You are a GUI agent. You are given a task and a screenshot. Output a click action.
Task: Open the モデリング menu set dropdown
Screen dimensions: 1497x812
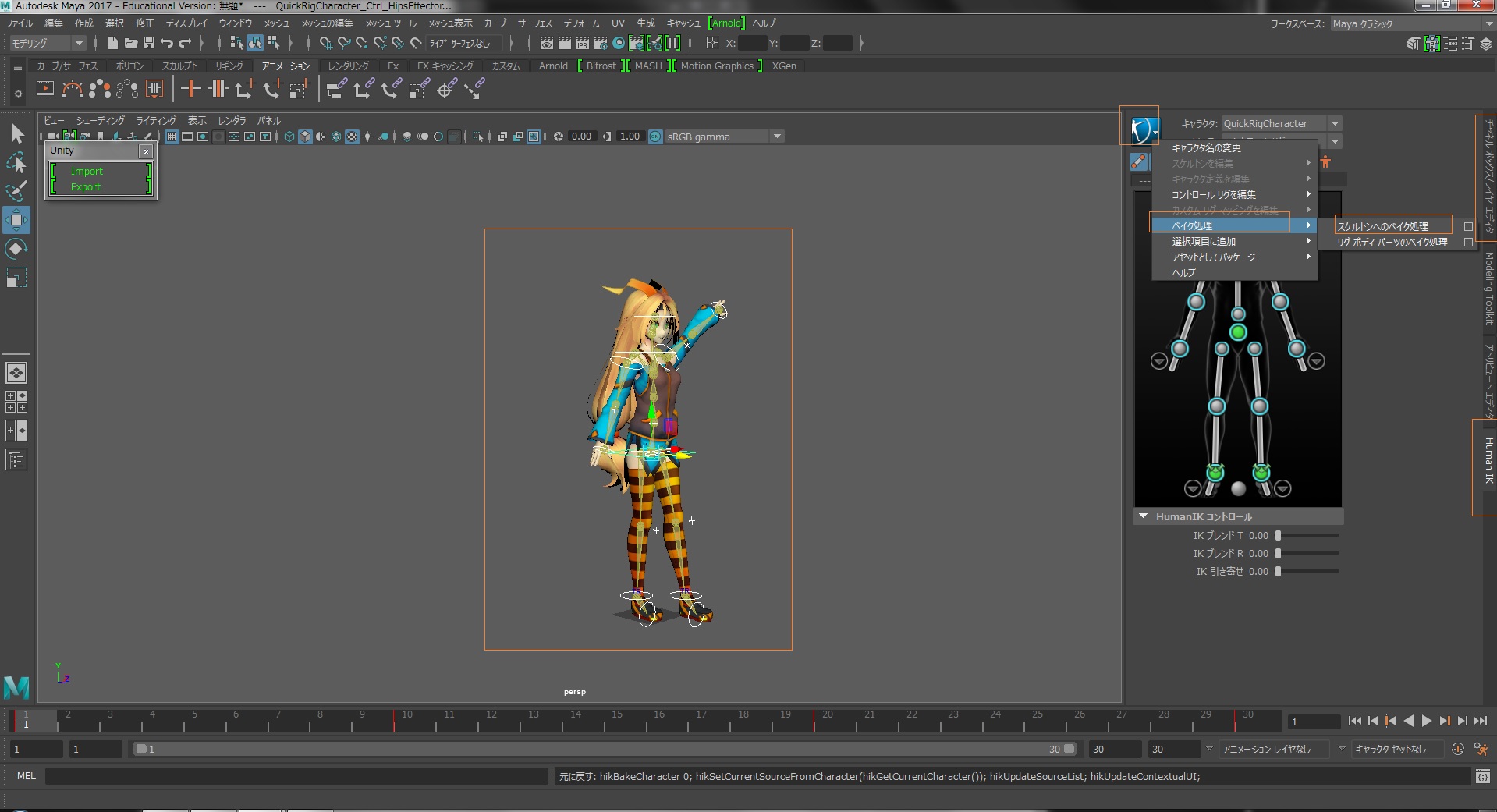[x=46, y=43]
